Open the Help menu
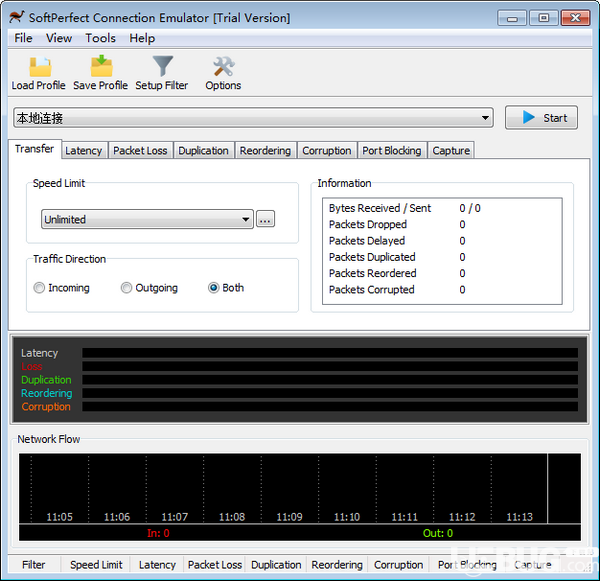The width and height of the screenshot is (600, 581). 142,38
